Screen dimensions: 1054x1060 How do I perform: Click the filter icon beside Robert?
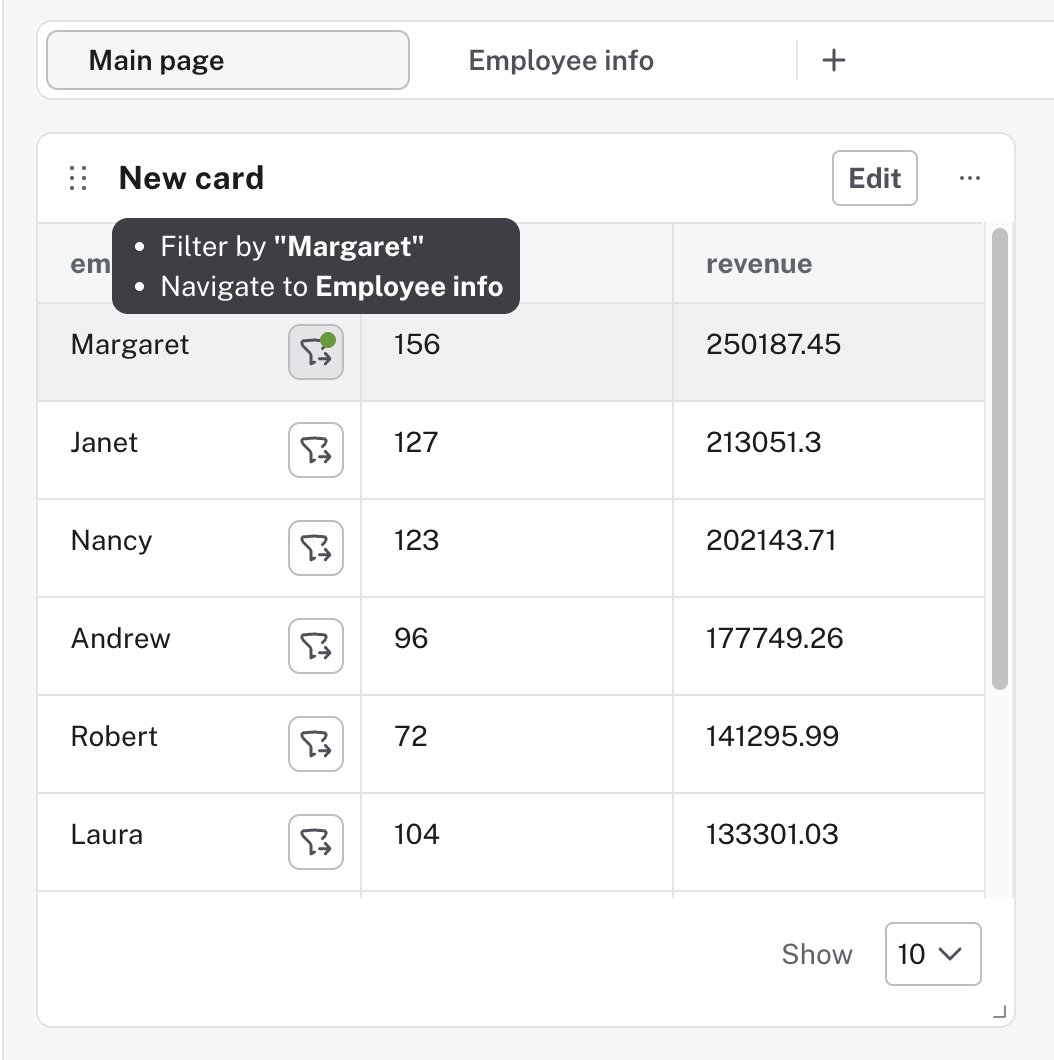316,744
